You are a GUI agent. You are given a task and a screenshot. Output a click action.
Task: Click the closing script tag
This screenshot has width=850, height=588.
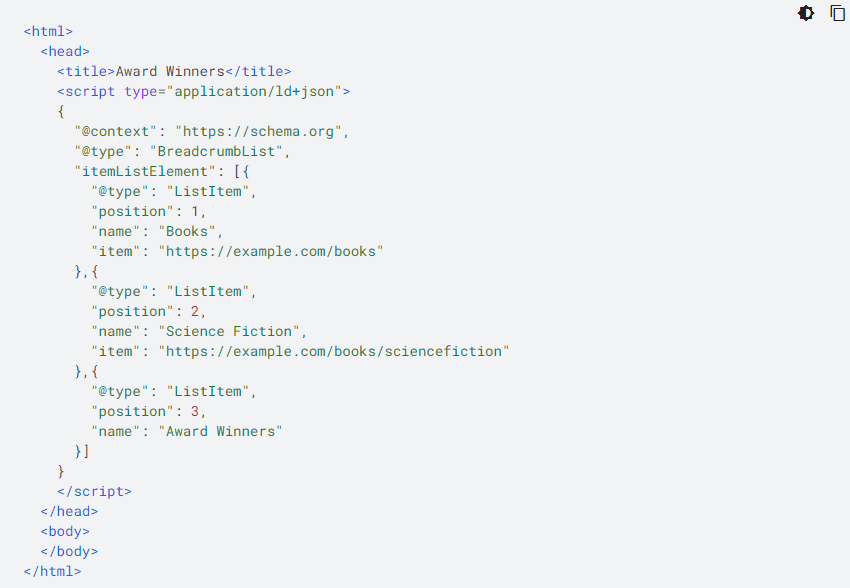click(x=94, y=492)
